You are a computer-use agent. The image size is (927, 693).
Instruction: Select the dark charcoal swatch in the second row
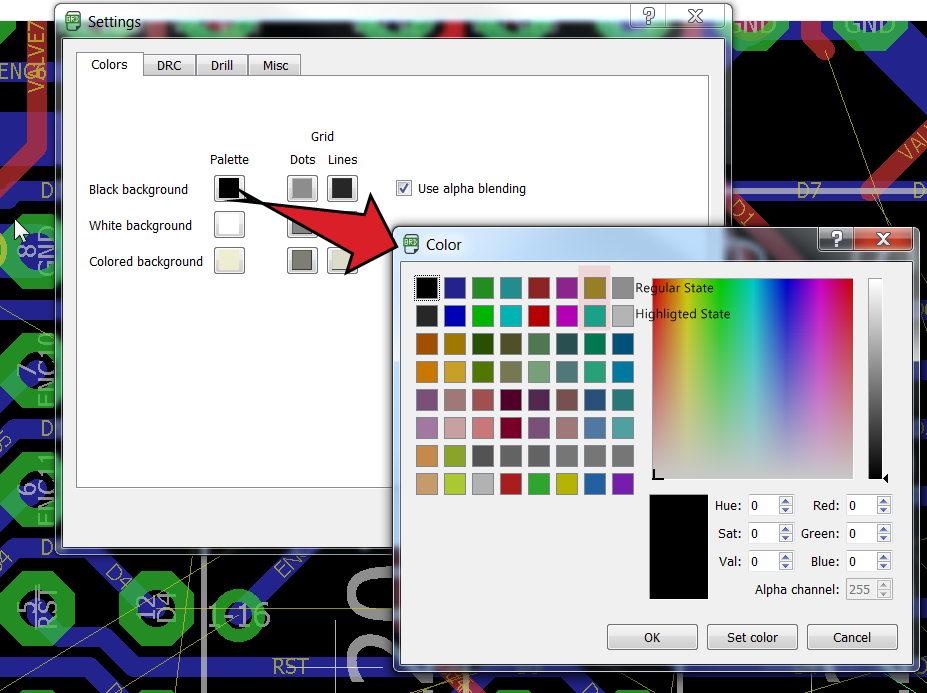(x=427, y=316)
